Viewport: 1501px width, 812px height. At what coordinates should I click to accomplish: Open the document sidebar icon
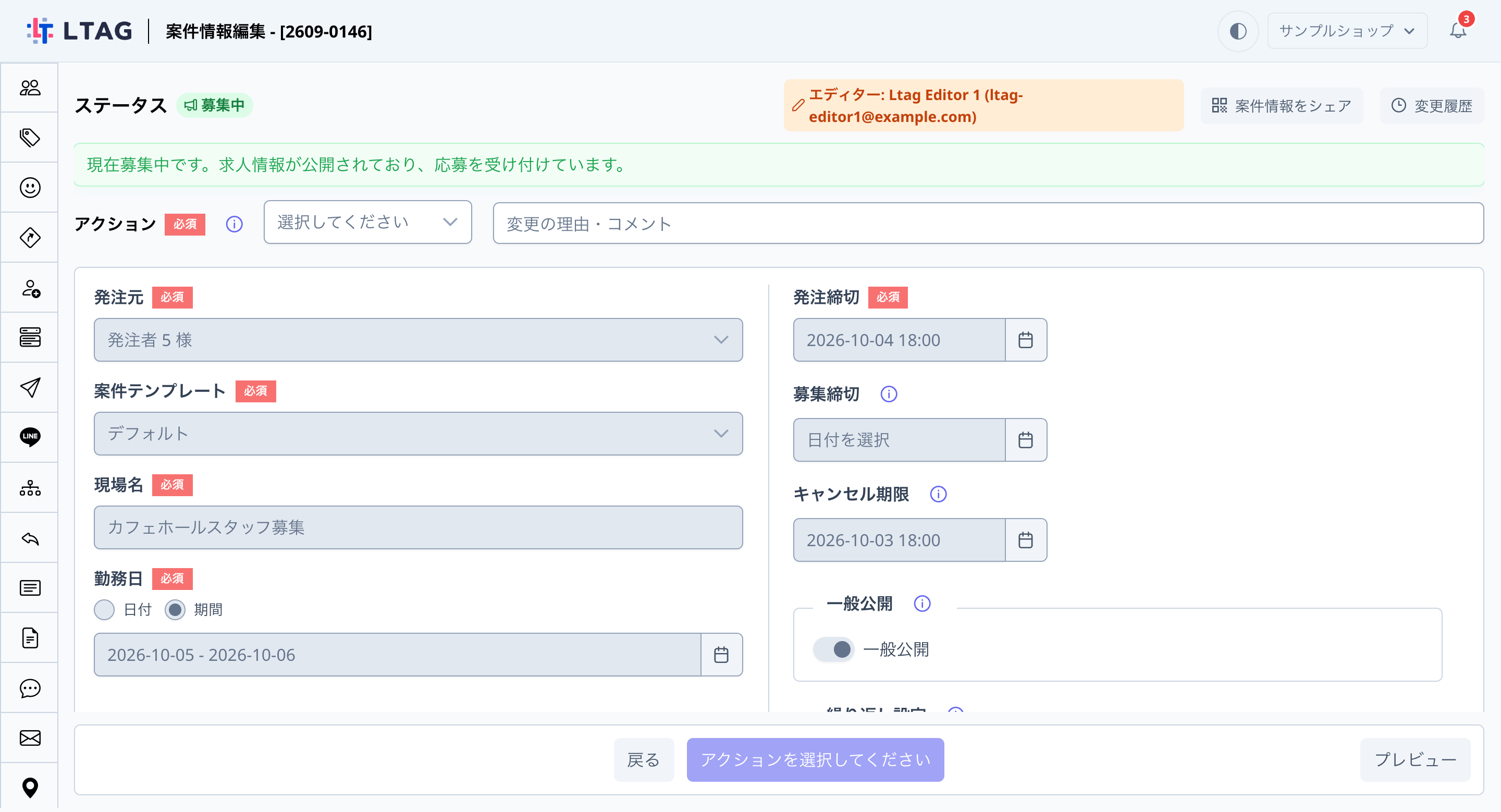(30, 638)
